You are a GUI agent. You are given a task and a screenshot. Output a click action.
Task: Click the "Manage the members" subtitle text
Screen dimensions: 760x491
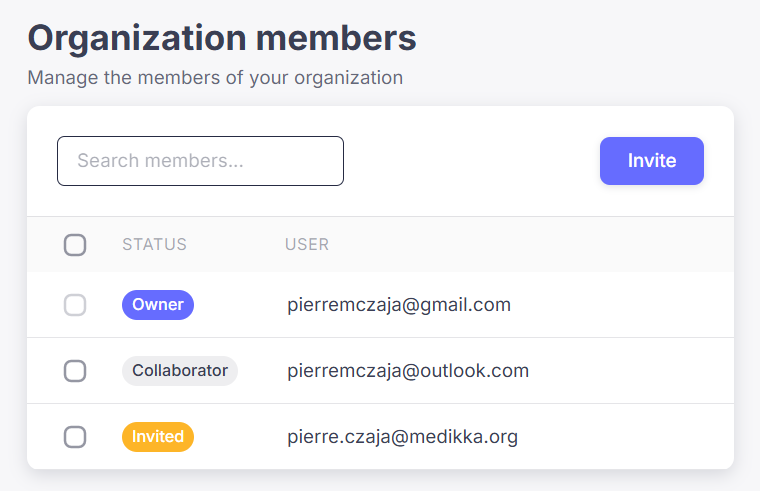point(215,78)
